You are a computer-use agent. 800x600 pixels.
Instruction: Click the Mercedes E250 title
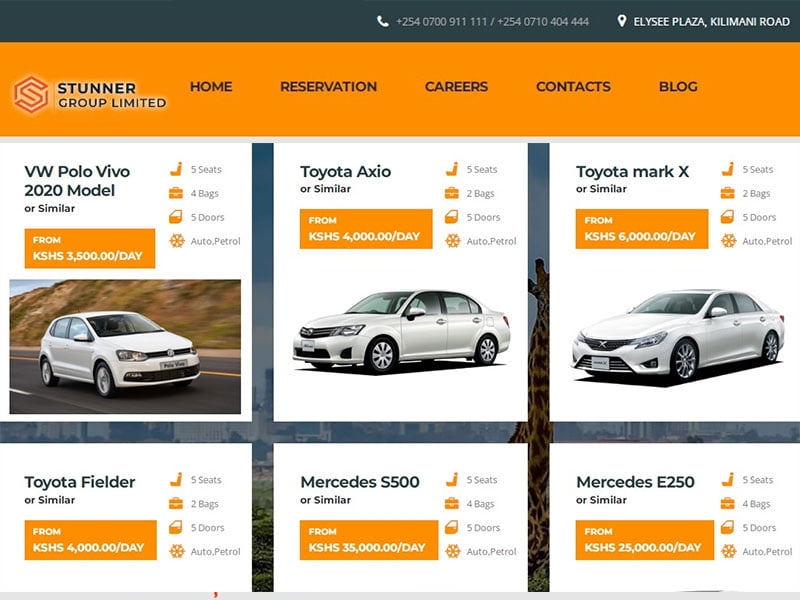coord(635,482)
